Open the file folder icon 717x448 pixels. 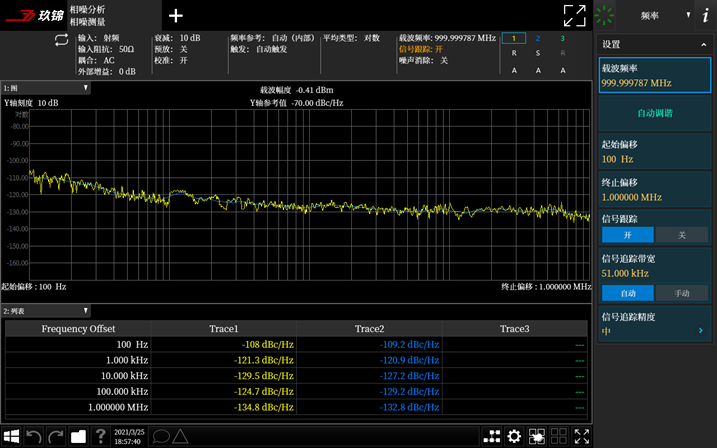[x=78, y=436]
